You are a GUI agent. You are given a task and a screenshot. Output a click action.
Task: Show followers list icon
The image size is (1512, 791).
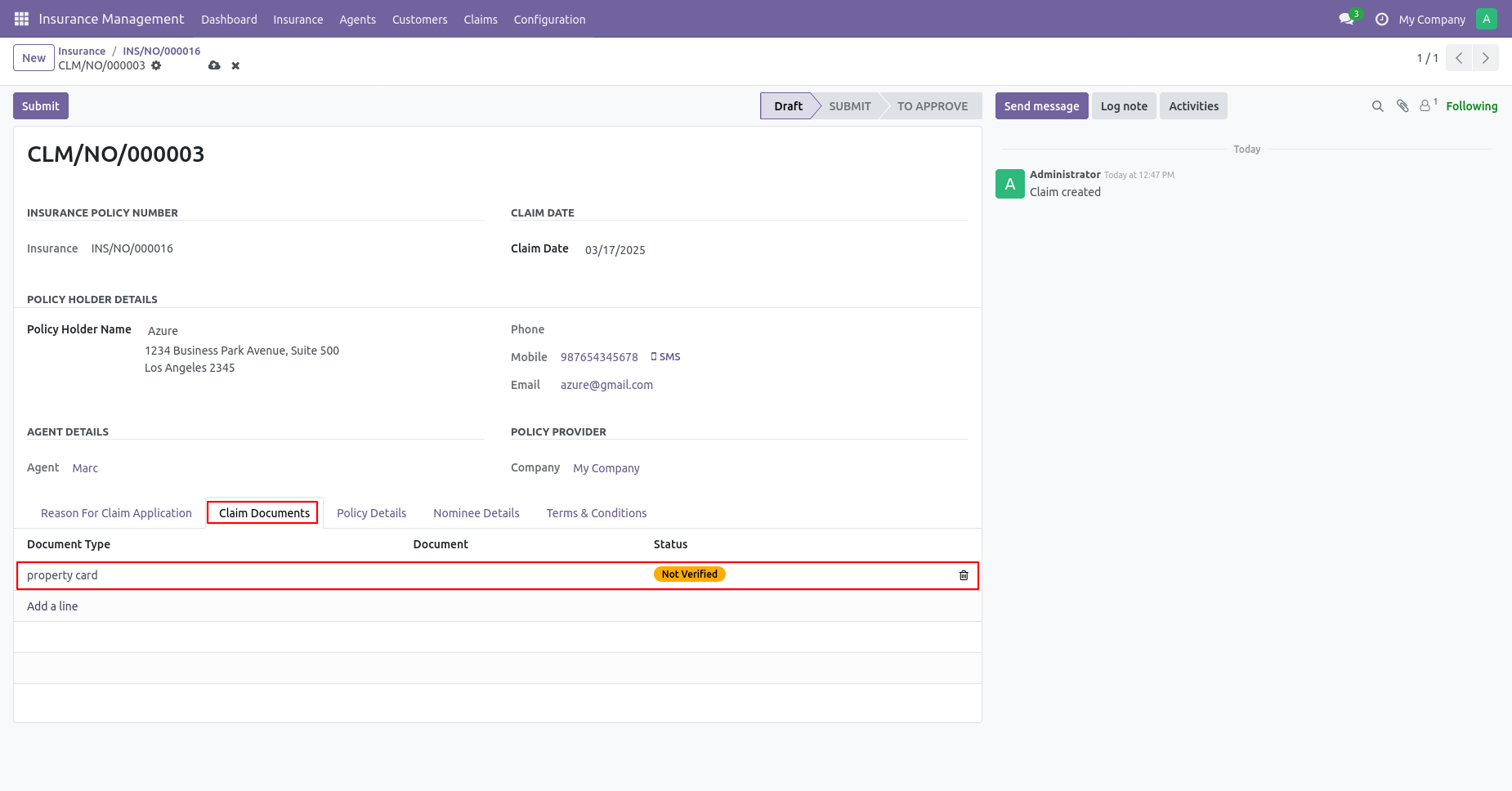coord(1427,105)
